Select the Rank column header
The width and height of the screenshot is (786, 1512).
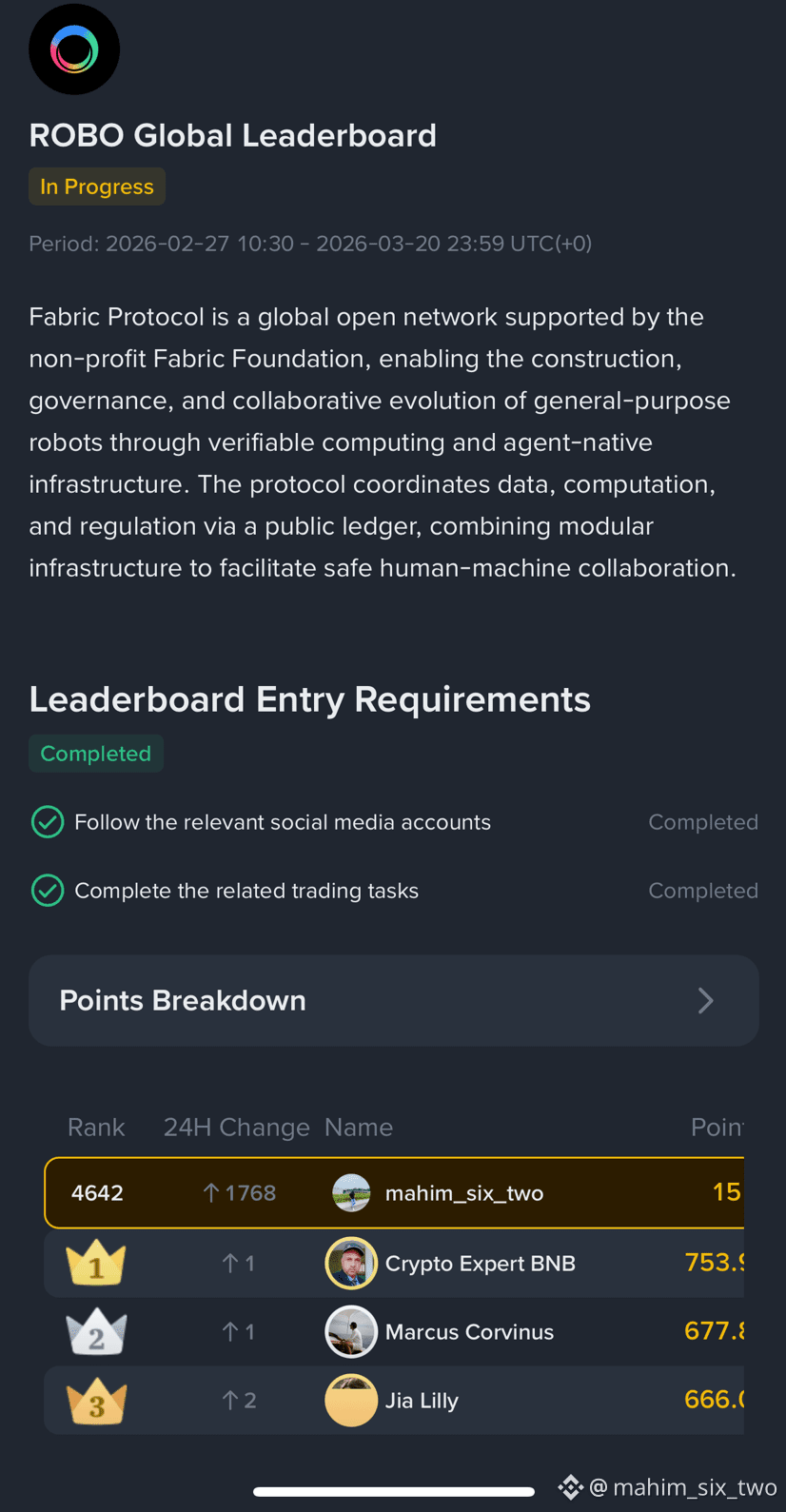pos(96,1127)
